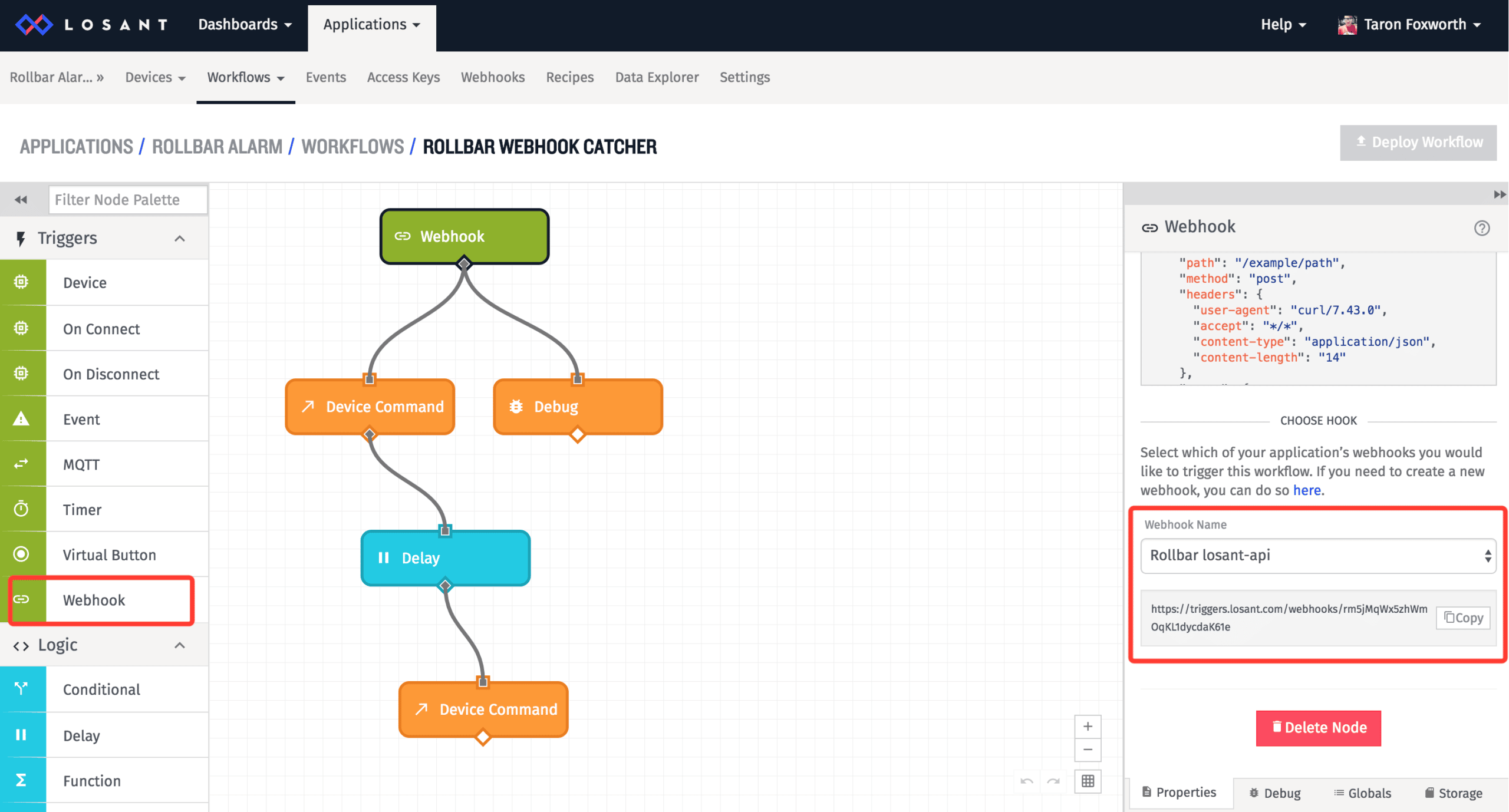Click the Event warning triangle icon

coord(21,419)
